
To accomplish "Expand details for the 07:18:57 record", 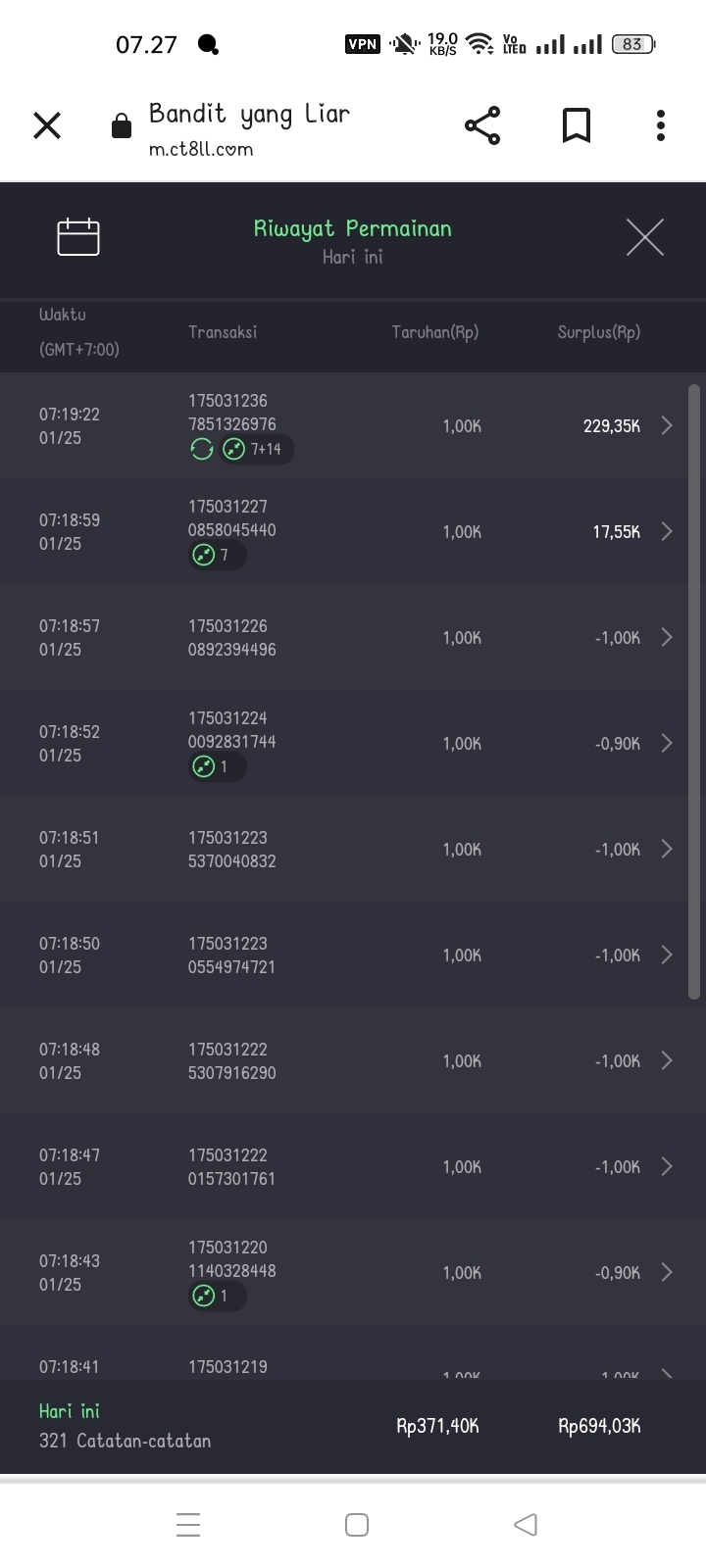I will pos(667,637).
